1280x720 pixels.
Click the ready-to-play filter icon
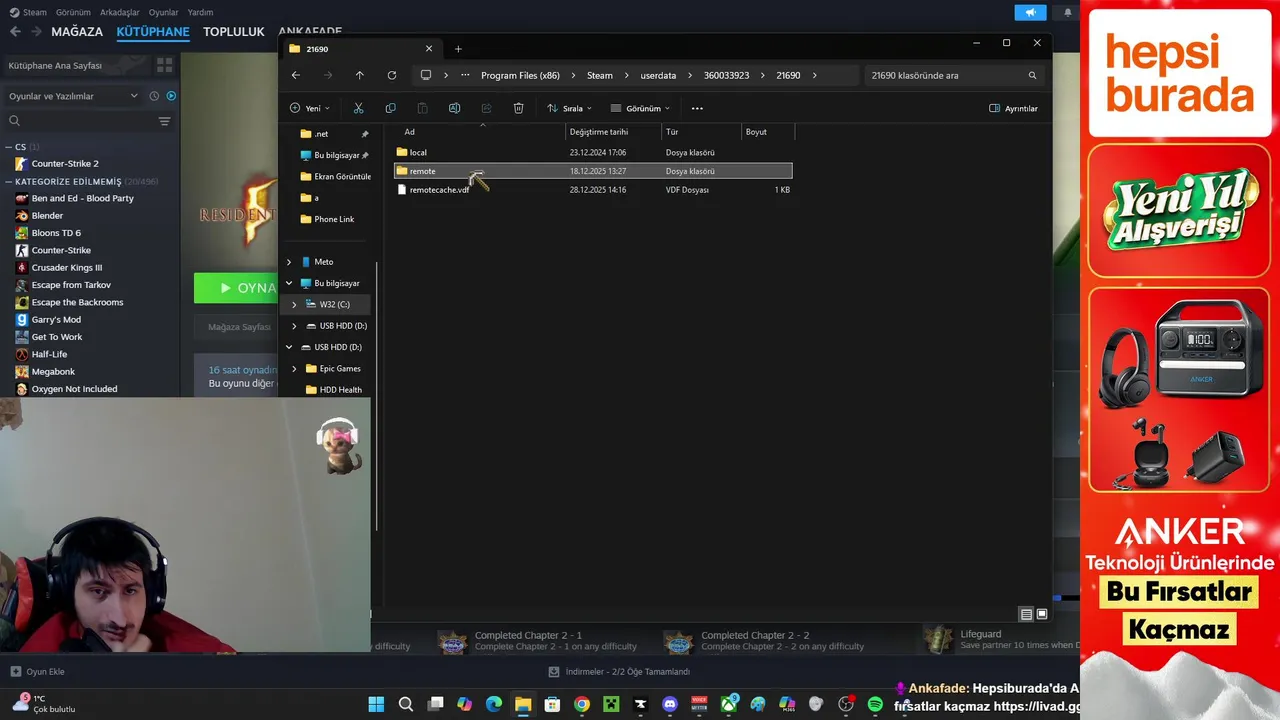point(171,96)
